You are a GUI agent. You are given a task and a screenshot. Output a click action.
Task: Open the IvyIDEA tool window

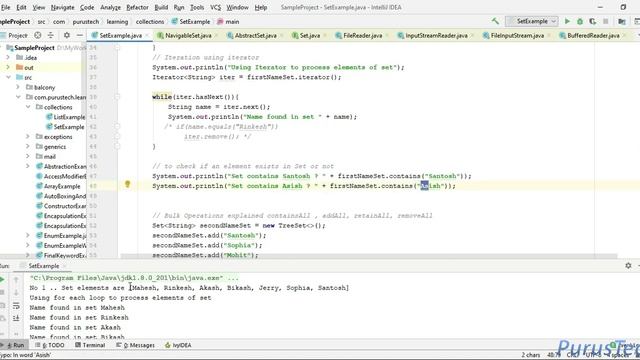click(x=178, y=345)
